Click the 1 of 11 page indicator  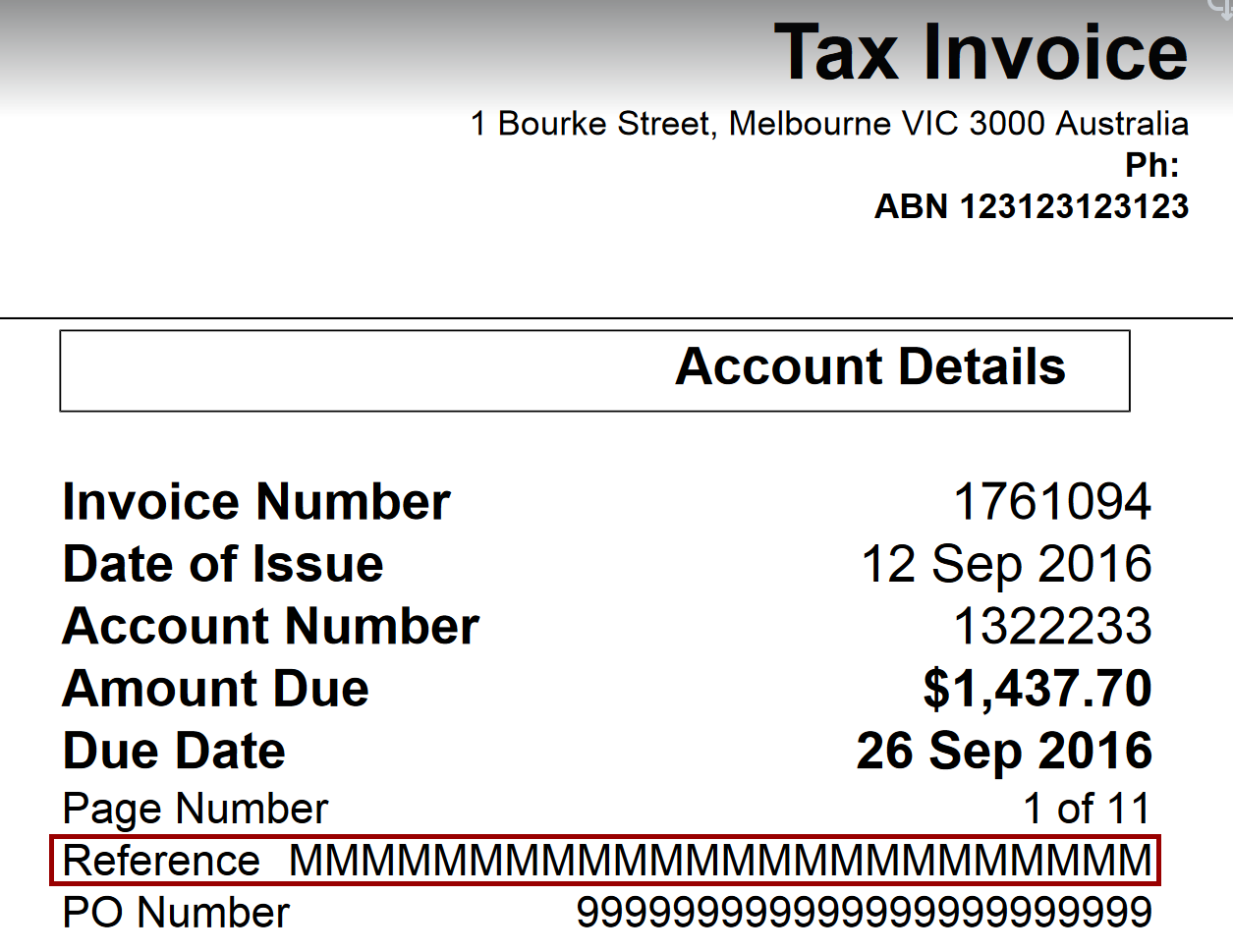click(1086, 809)
